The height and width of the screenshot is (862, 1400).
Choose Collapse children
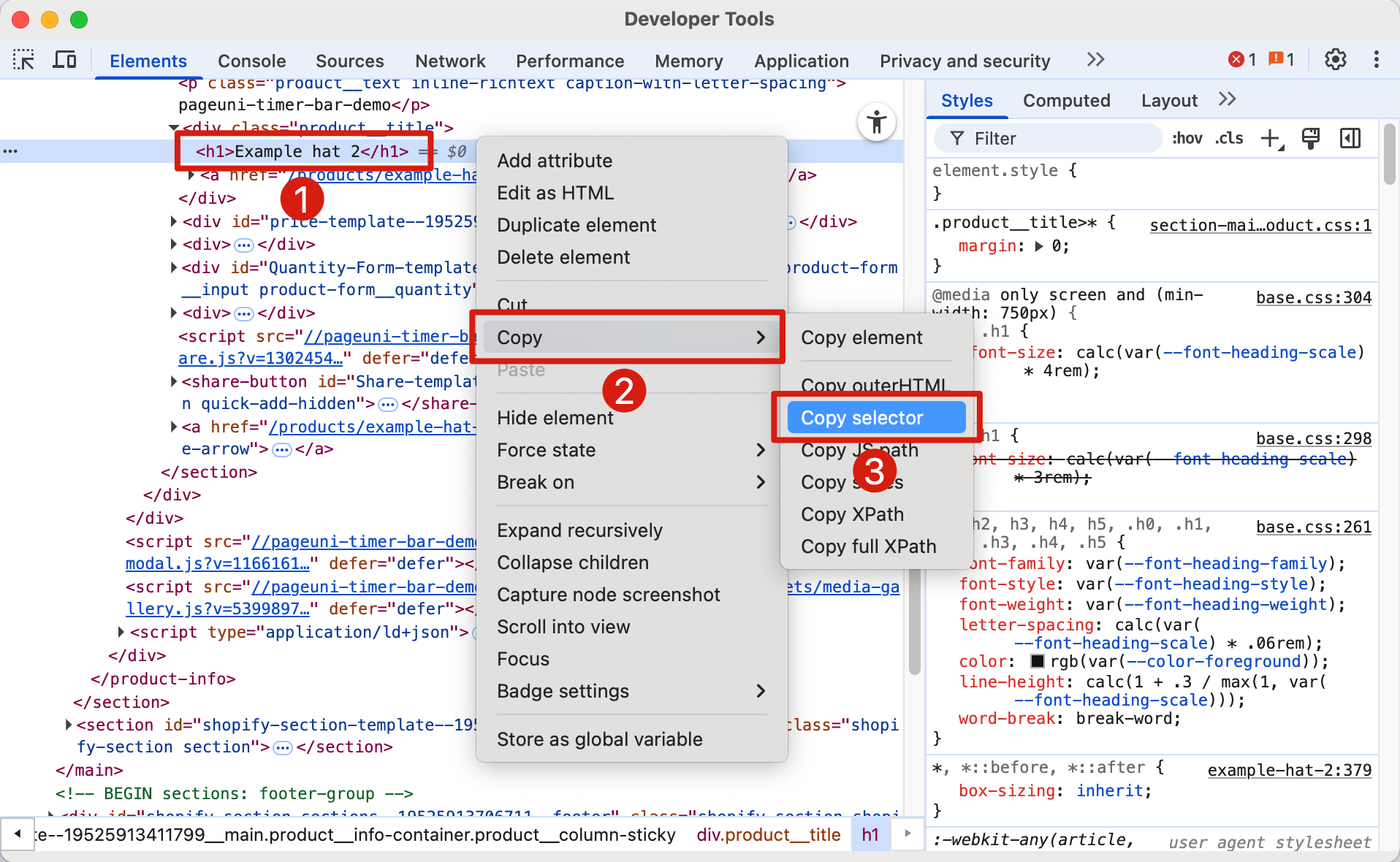click(x=631, y=562)
